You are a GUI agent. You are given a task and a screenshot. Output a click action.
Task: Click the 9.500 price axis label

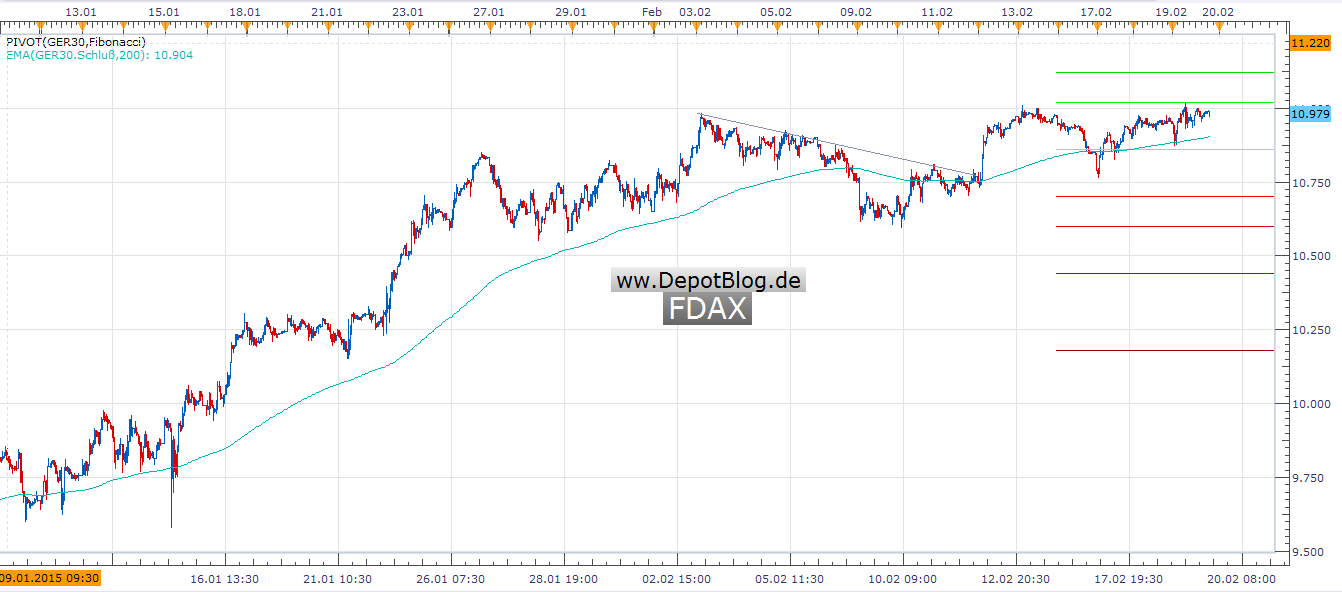[1310, 551]
